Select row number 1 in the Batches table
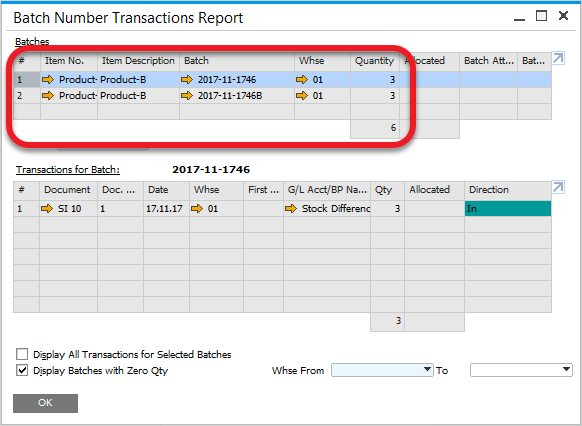This screenshot has width=582, height=426. [x=27, y=79]
